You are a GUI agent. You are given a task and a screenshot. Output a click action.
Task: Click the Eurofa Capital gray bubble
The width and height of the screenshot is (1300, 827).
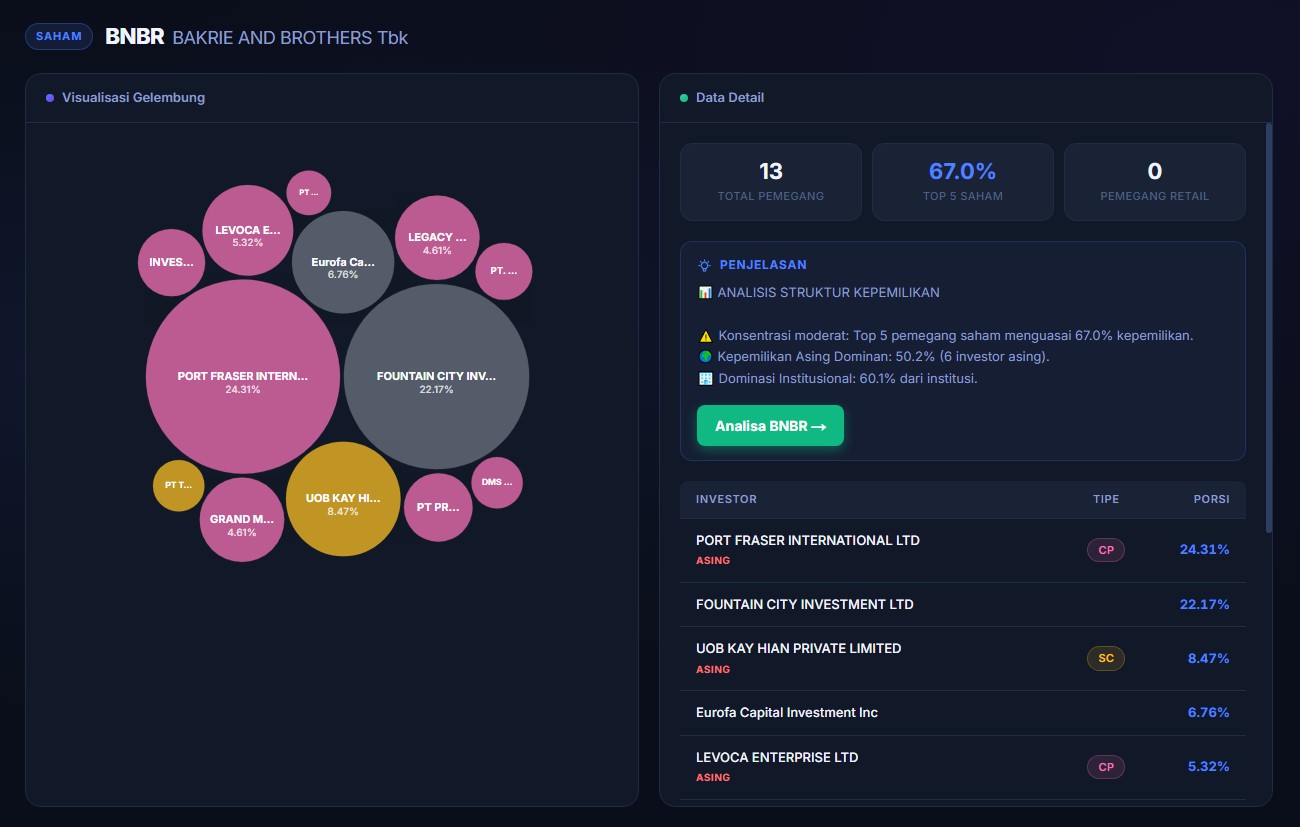tap(343, 262)
